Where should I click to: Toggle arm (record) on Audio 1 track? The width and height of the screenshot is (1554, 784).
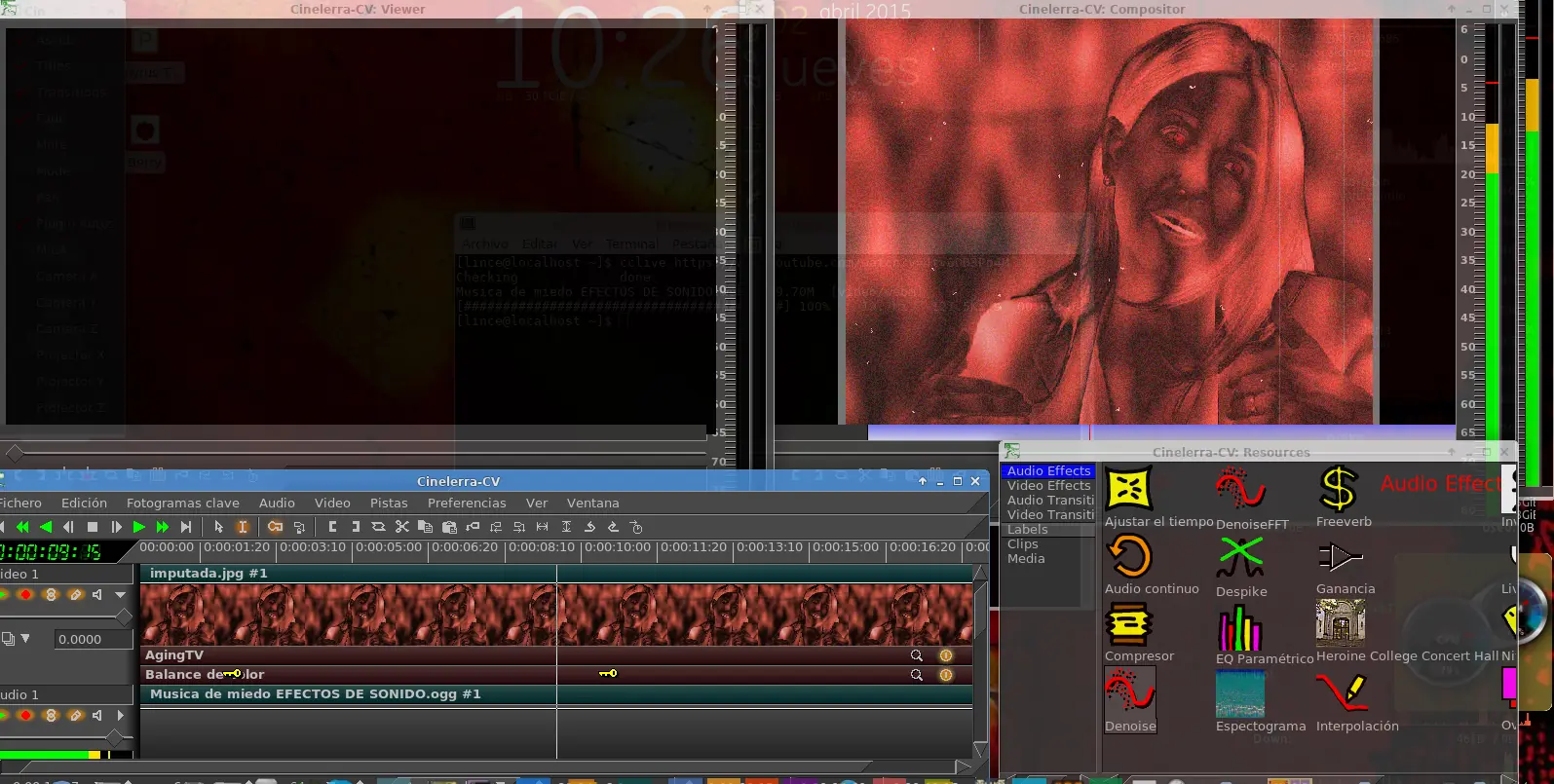coord(25,715)
